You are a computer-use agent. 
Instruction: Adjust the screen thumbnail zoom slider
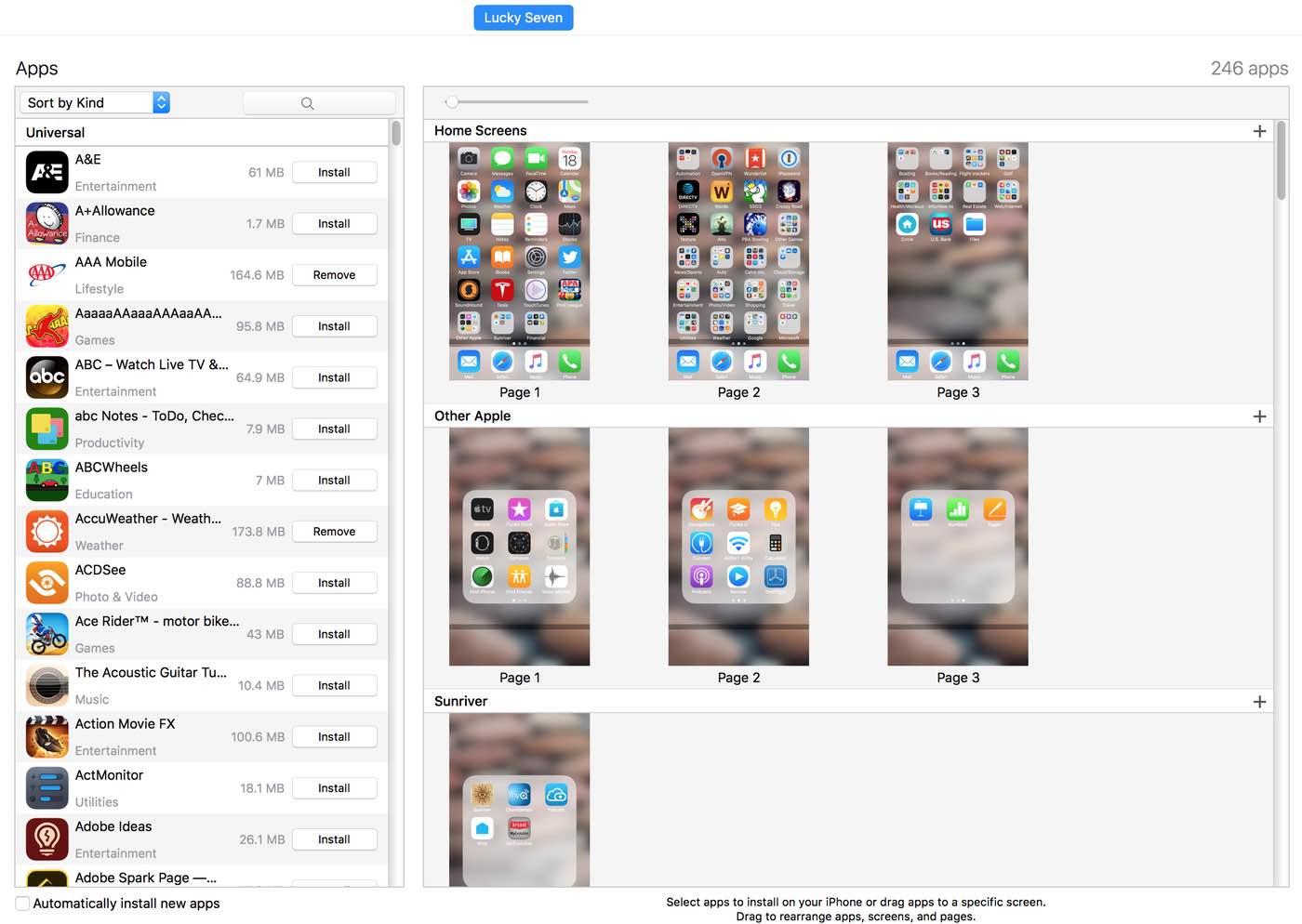[x=452, y=101]
